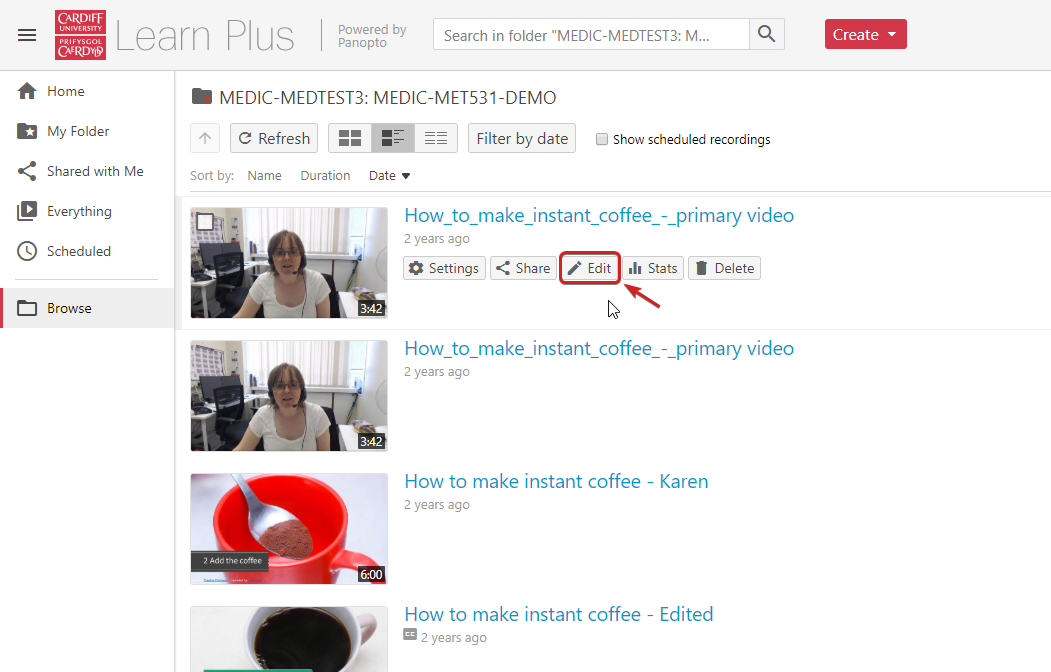Click the Learn Plus title text

205,35
